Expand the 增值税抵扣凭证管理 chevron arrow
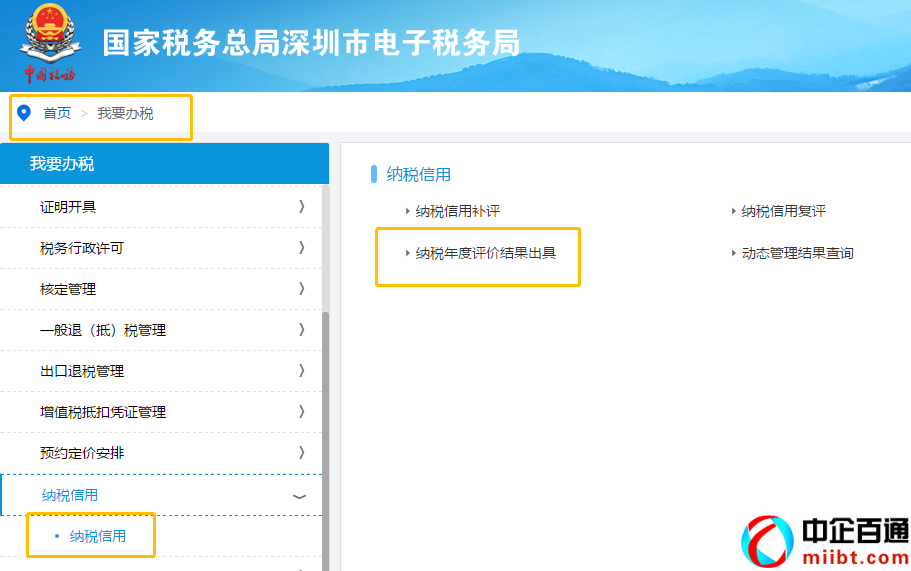This screenshot has height=571, width=911. point(302,412)
